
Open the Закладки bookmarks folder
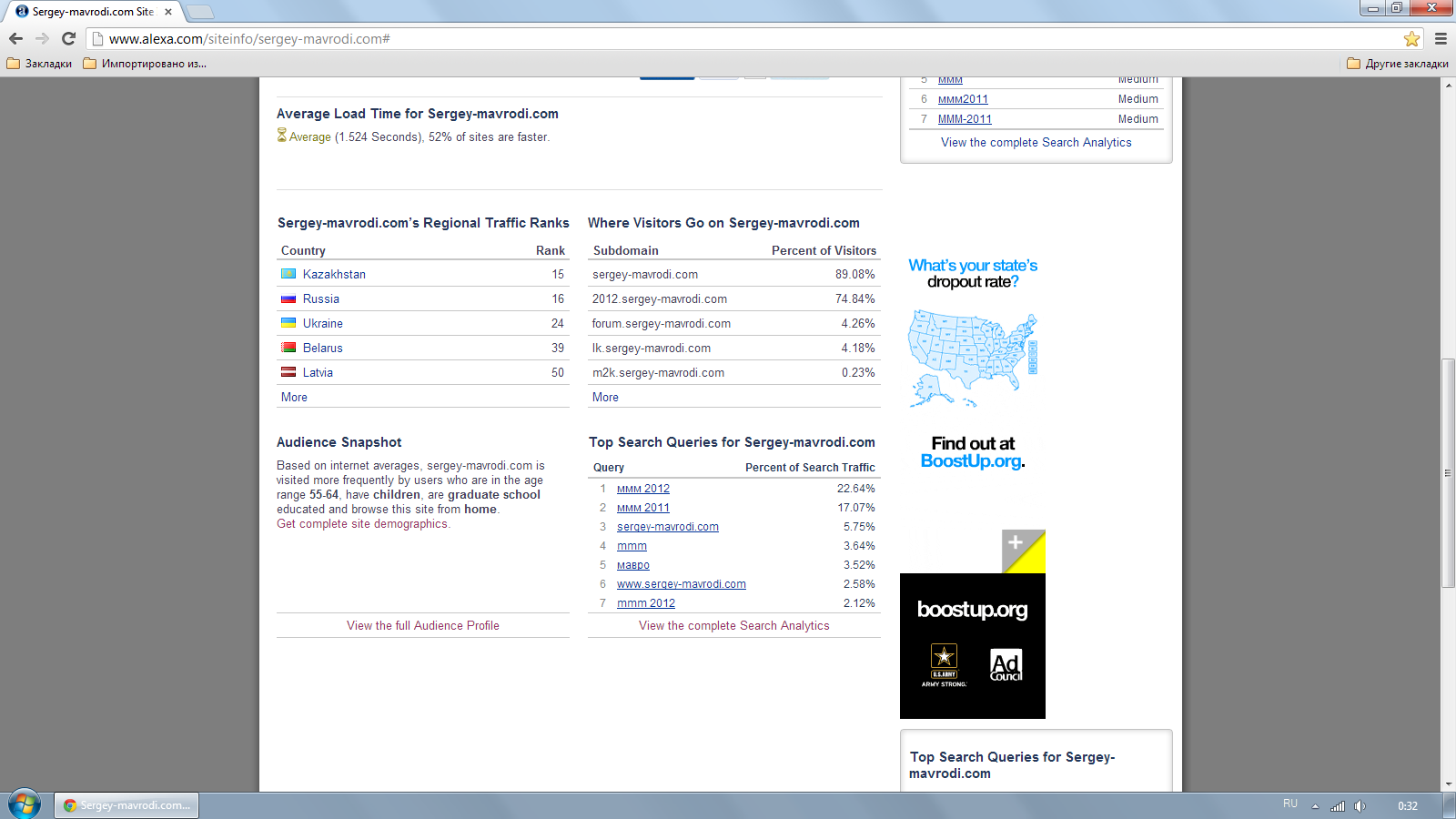[x=39, y=64]
